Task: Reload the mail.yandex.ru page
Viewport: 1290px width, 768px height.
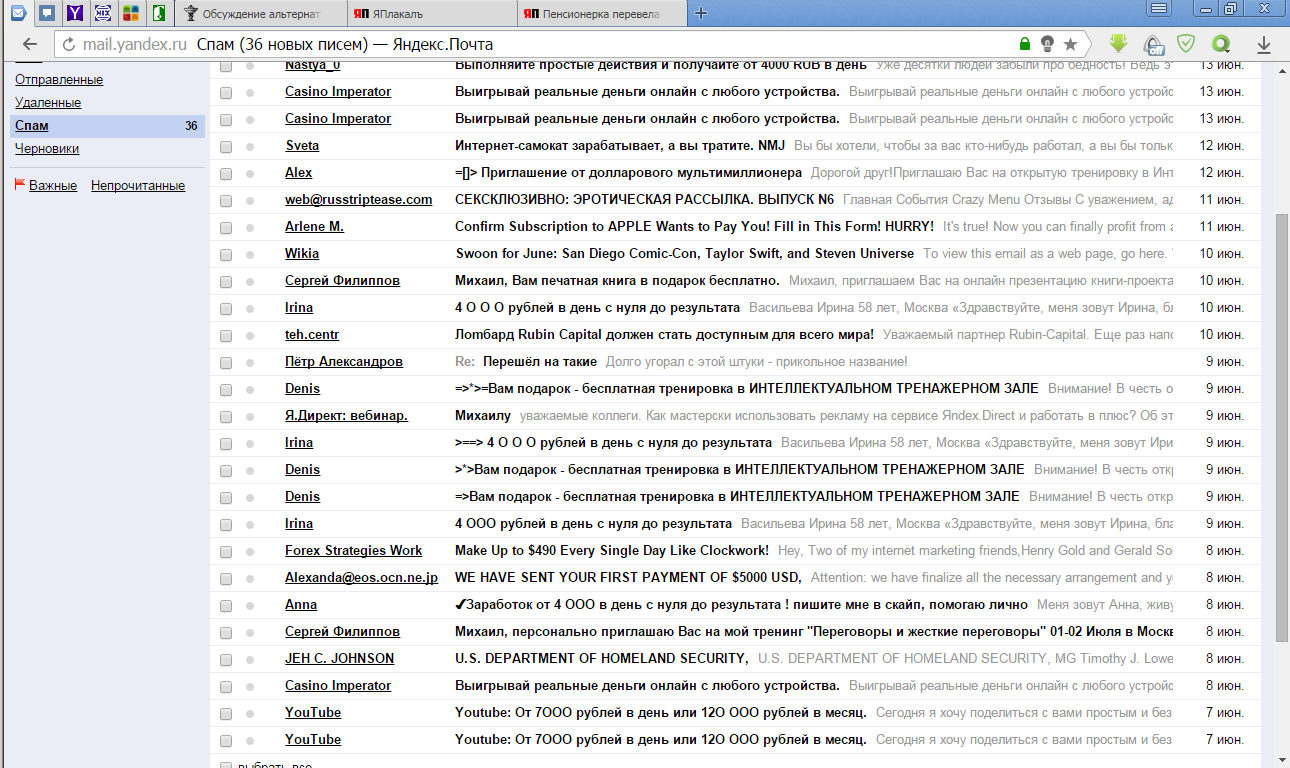Action: pos(69,44)
